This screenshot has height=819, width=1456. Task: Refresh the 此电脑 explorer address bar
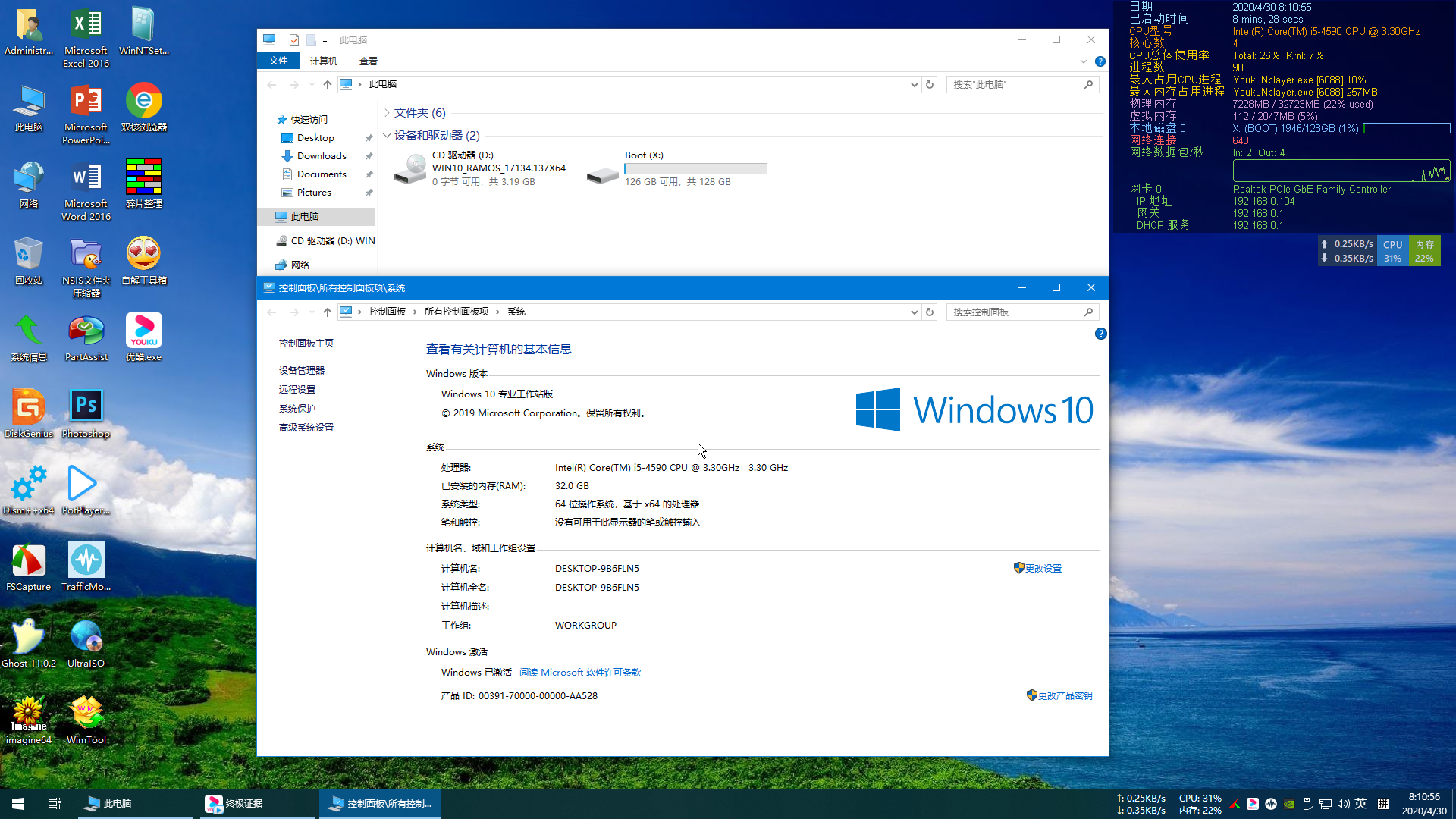[x=930, y=84]
